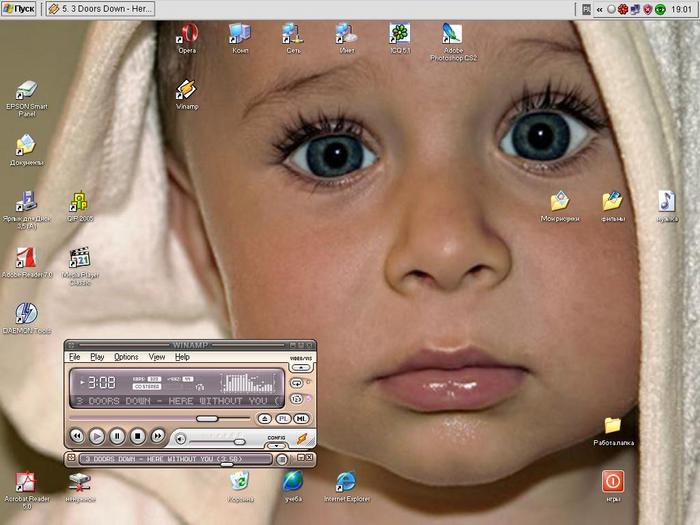Click the green round tray icon
Screen dimensions: 700x525
(x=660, y=9)
